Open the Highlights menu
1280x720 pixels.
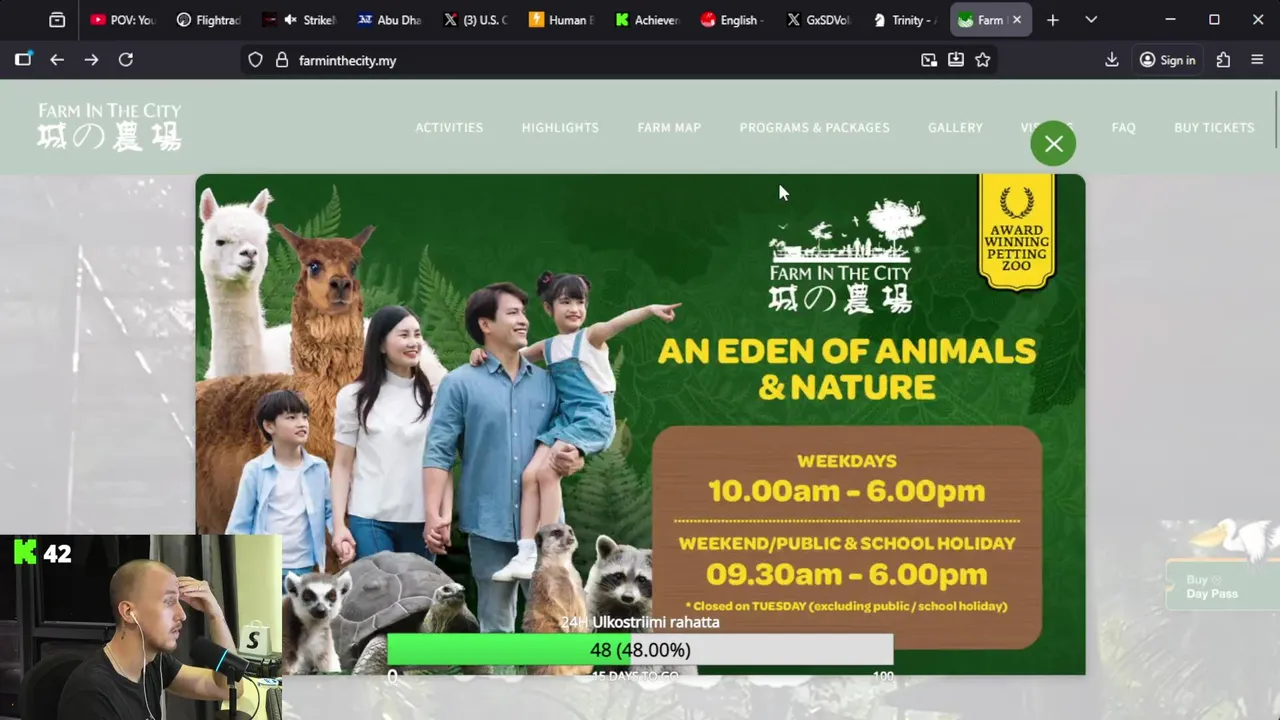[560, 128]
